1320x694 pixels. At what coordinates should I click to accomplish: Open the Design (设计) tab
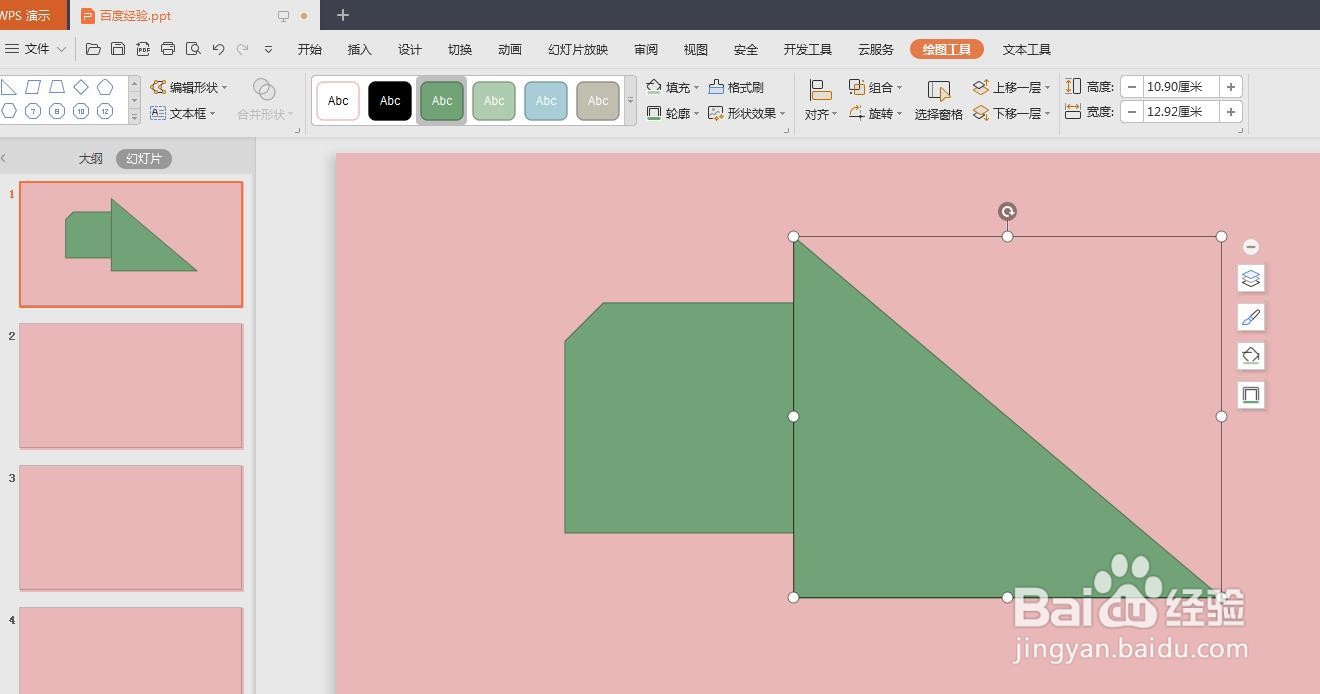click(x=410, y=49)
